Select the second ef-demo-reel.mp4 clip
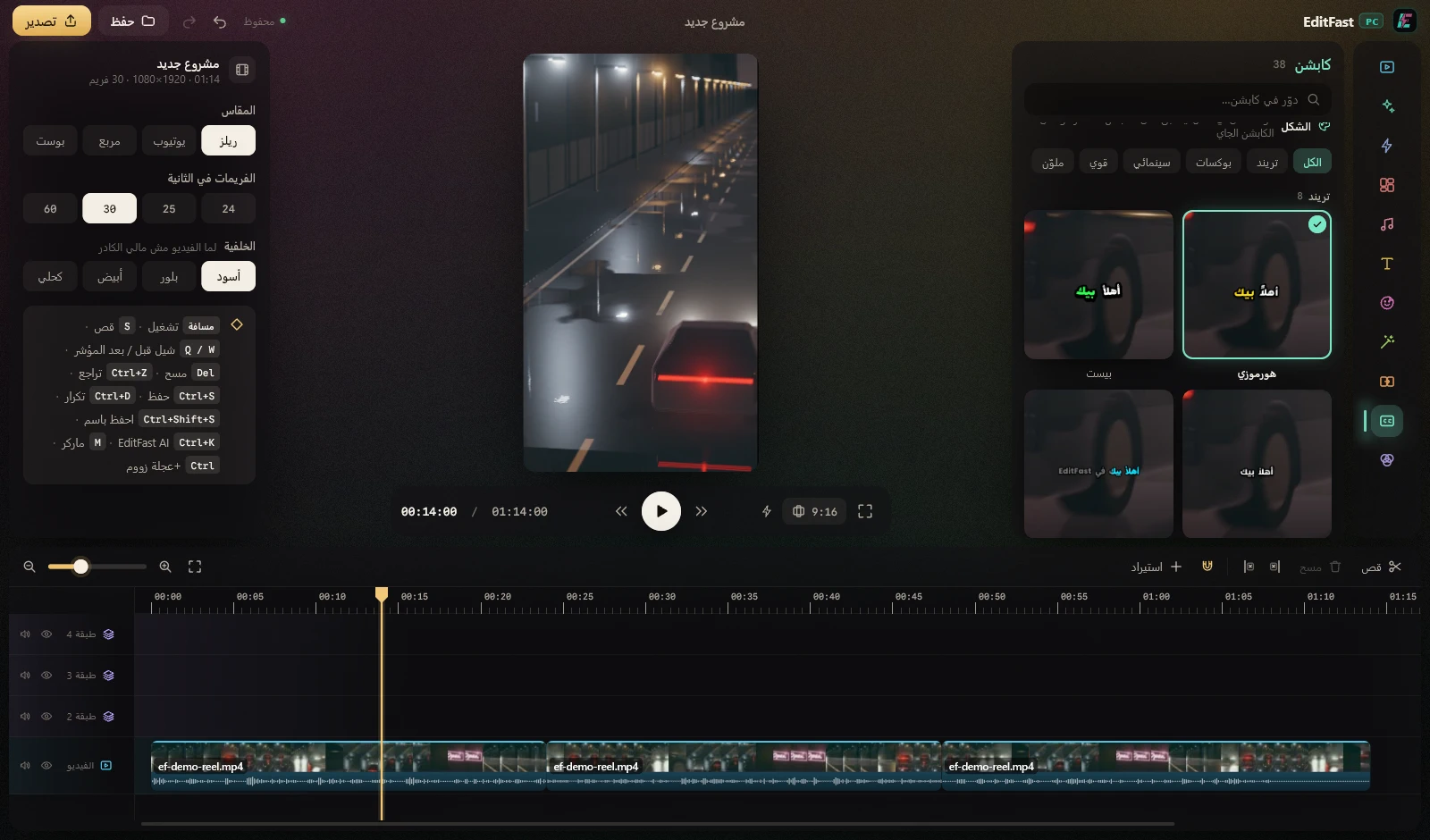The image size is (1430, 840). click(x=744, y=766)
